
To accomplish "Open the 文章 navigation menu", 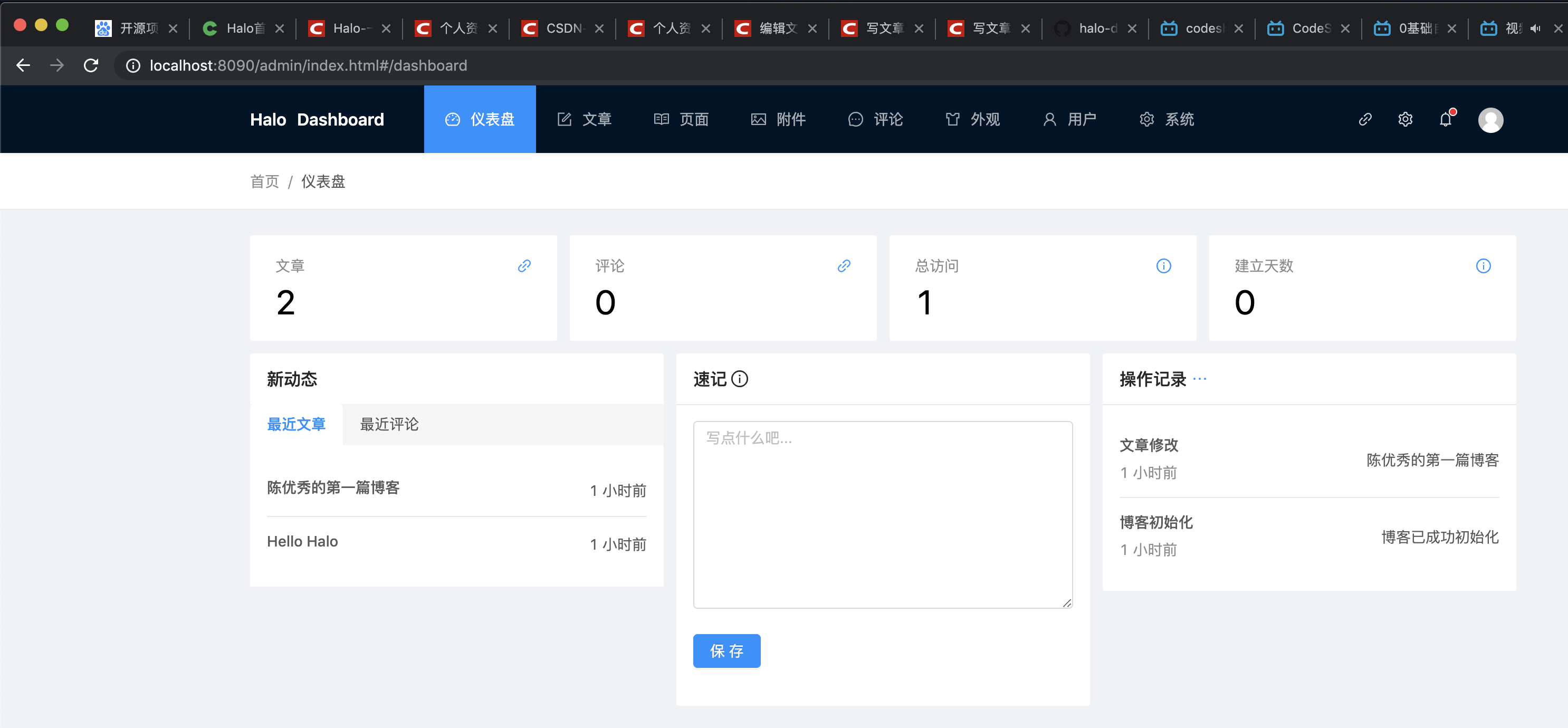I will pos(585,119).
